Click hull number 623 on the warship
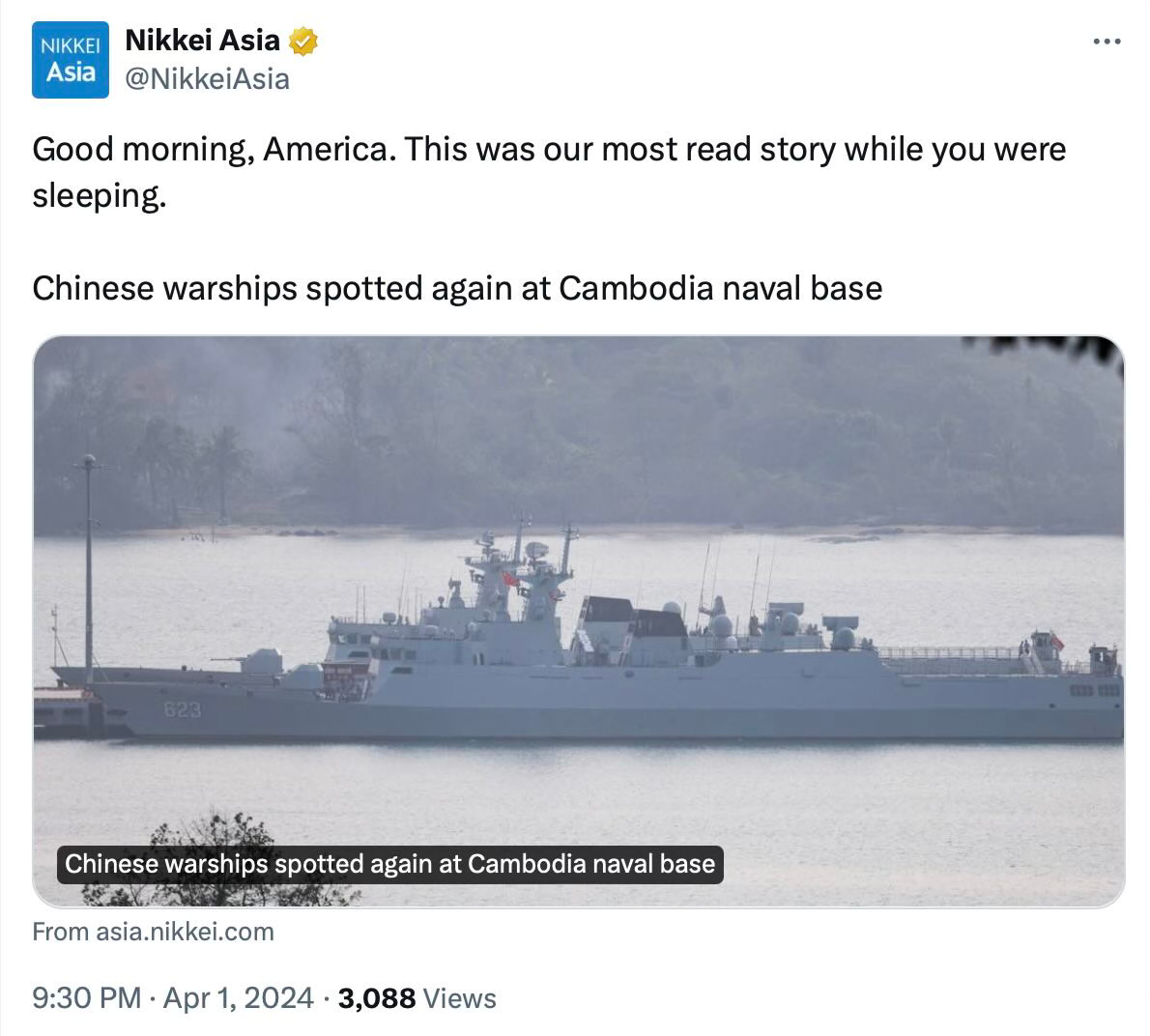 [x=182, y=709]
